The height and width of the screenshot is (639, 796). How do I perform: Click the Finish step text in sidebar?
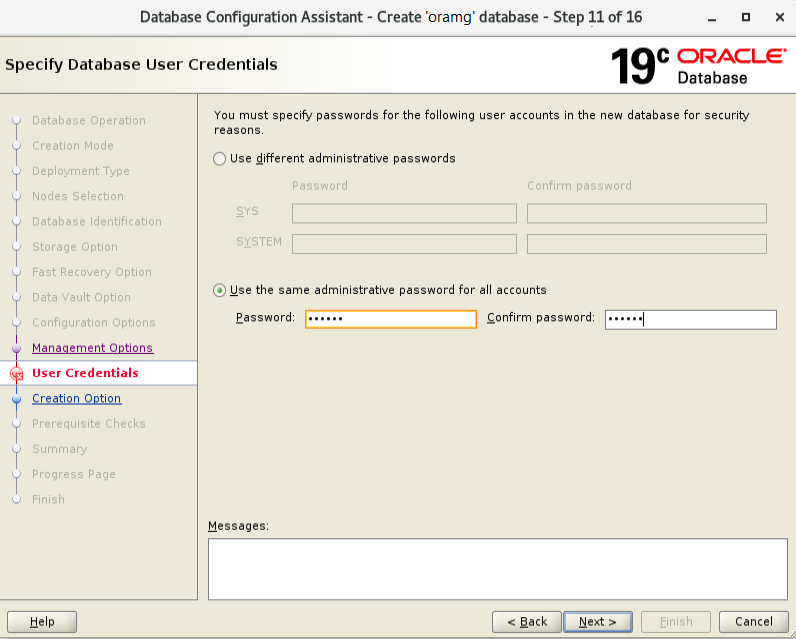48,500
